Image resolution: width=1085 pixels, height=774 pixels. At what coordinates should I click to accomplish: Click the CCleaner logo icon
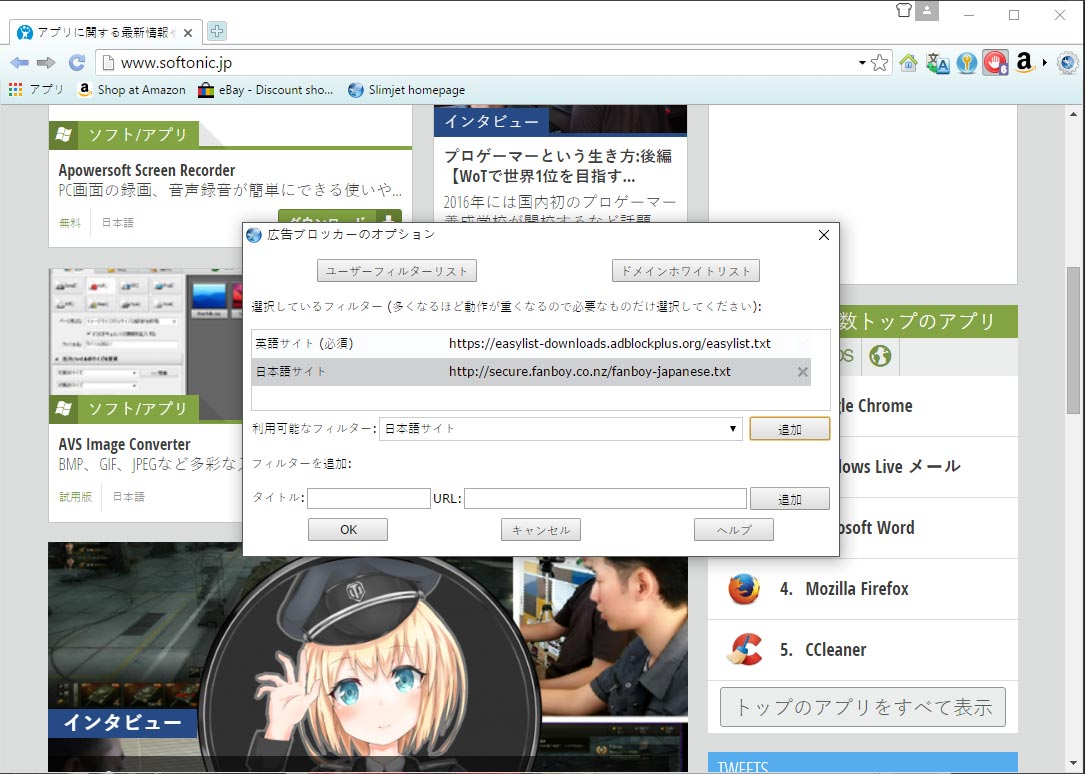click(744, 649)
